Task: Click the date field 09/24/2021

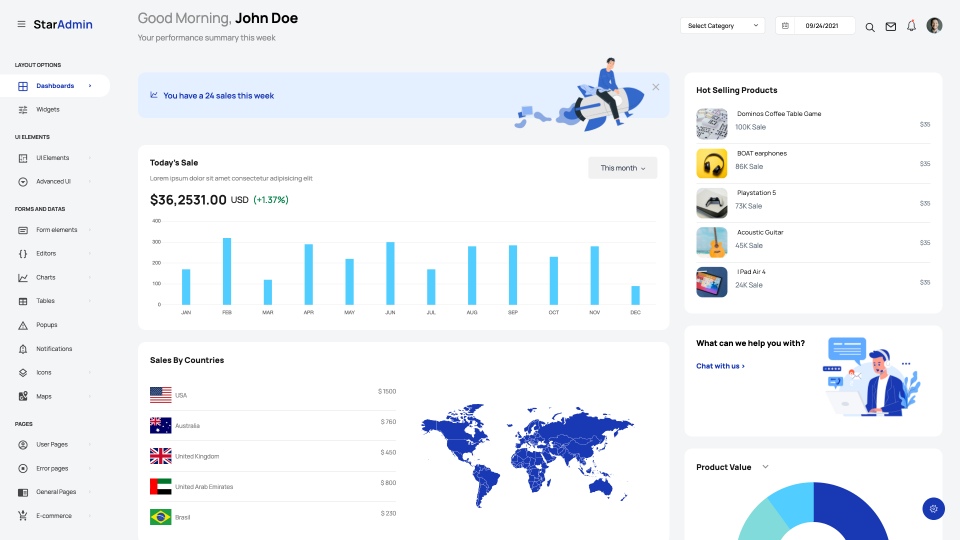Action: click(822, 26)
